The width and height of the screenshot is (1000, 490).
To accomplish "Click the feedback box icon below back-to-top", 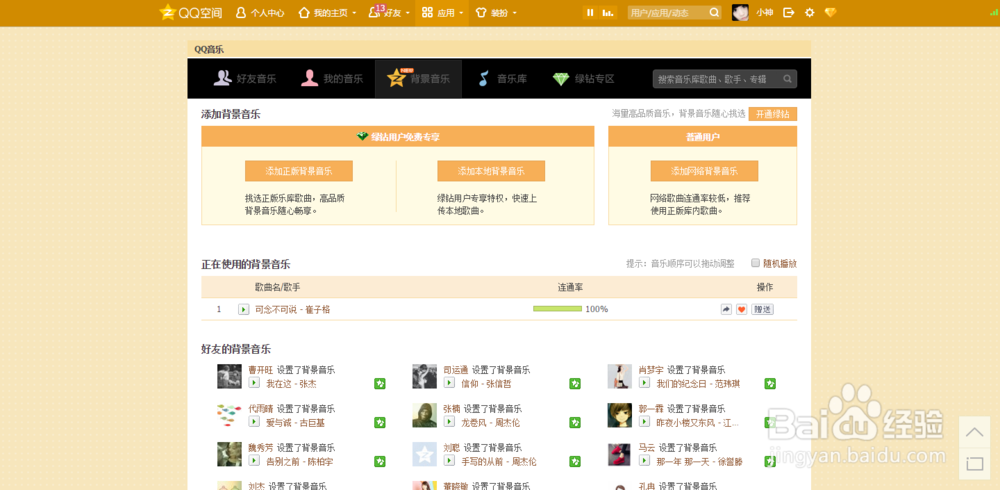I will (974, 463).
